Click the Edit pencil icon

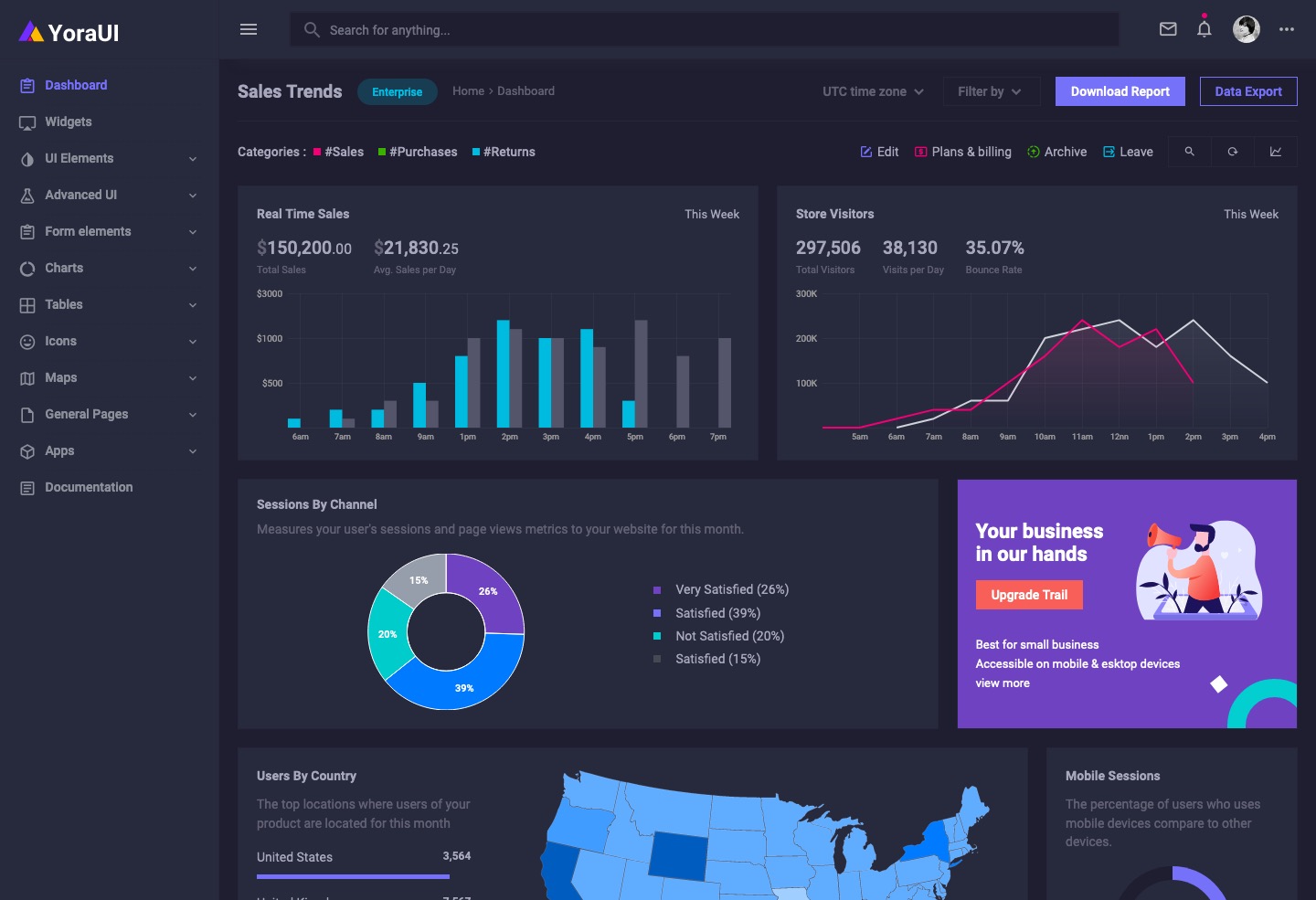point(866,152)
